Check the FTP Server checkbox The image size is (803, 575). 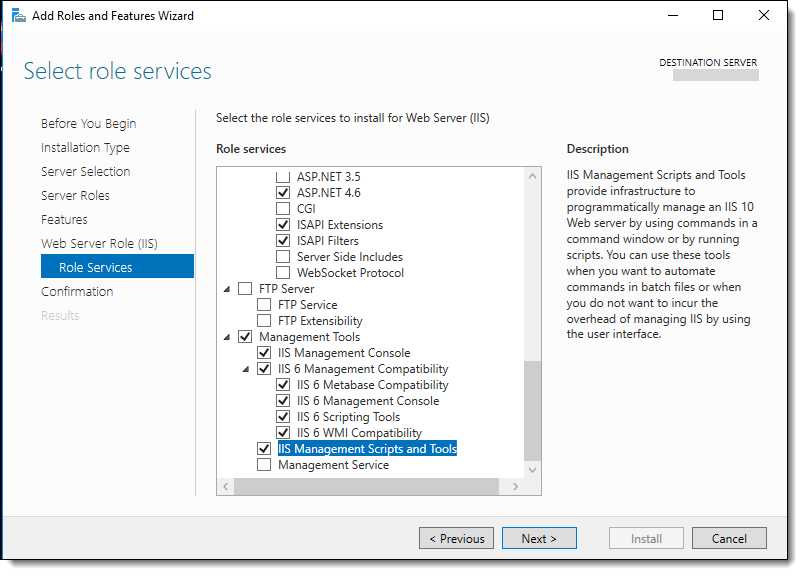click(x=245, y=289)
